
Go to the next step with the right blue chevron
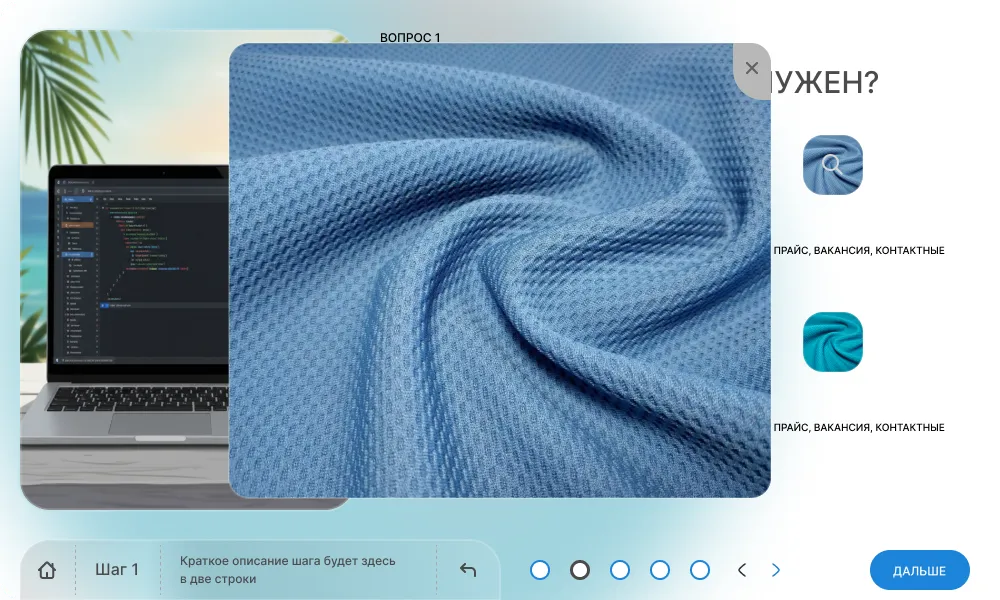776,570
